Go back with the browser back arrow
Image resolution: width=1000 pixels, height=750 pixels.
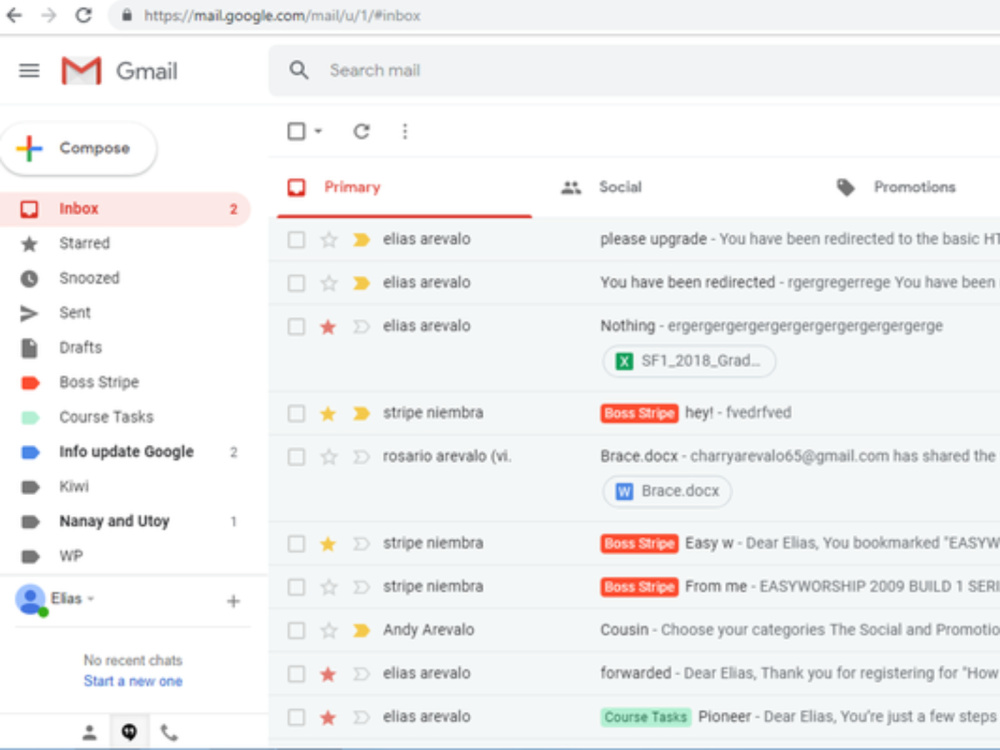14,15
